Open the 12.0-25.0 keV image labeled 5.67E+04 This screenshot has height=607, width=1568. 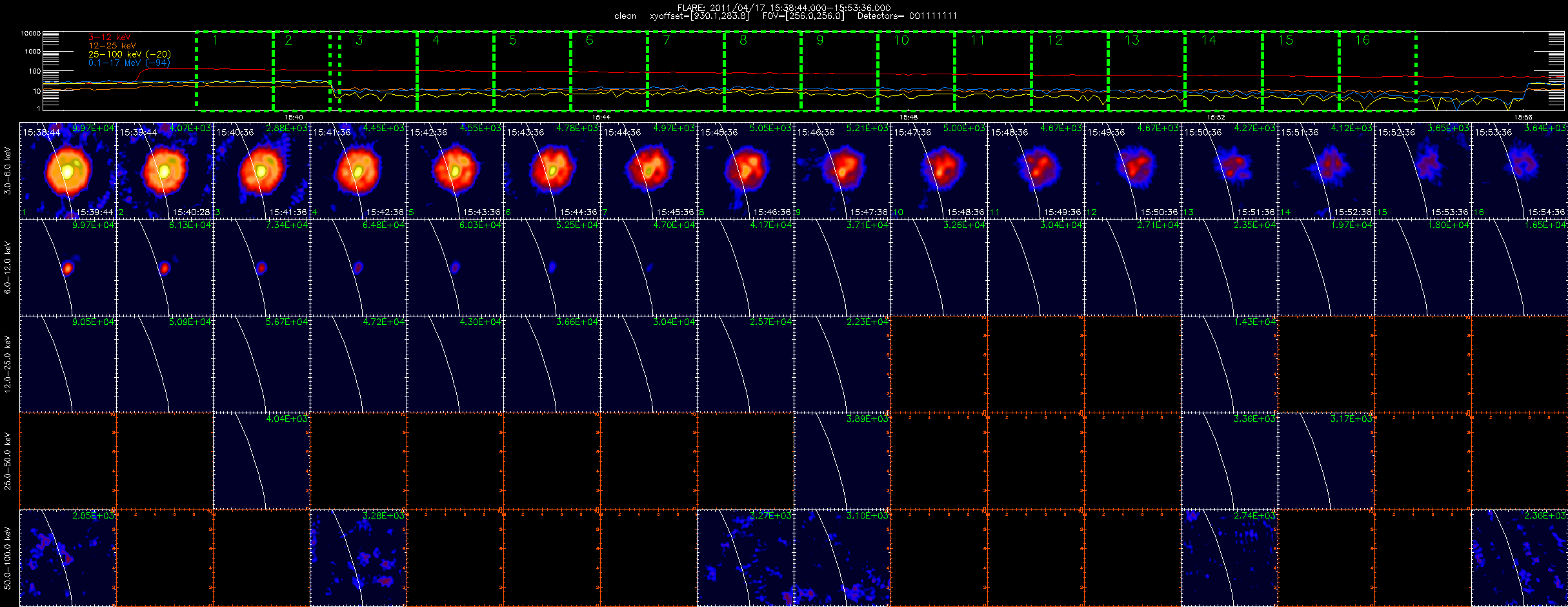(261, 364)
